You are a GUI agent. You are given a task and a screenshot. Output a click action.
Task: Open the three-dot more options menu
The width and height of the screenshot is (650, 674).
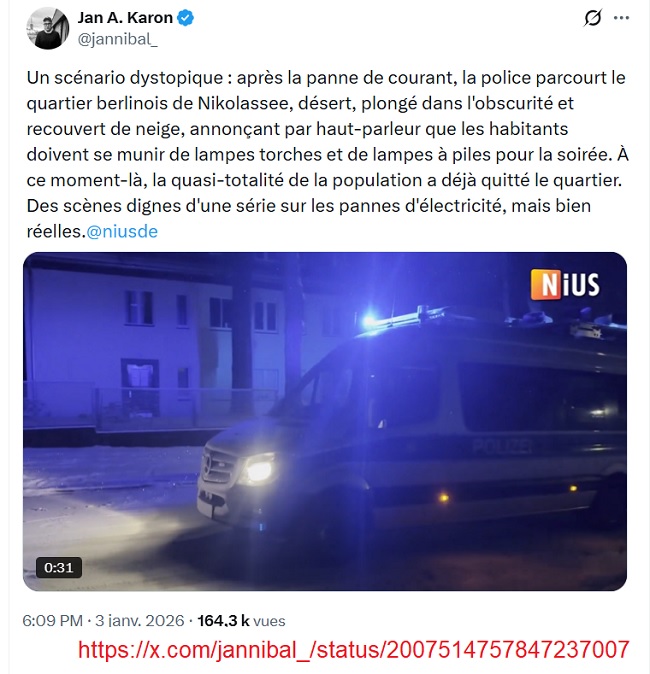pyautogui.click(x=621, y=18)
